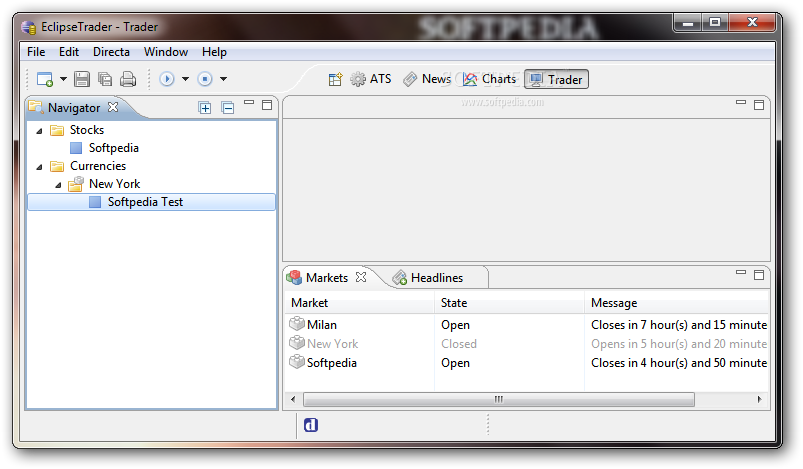Click the Save toolbar icon

click(x=82, y=79)
